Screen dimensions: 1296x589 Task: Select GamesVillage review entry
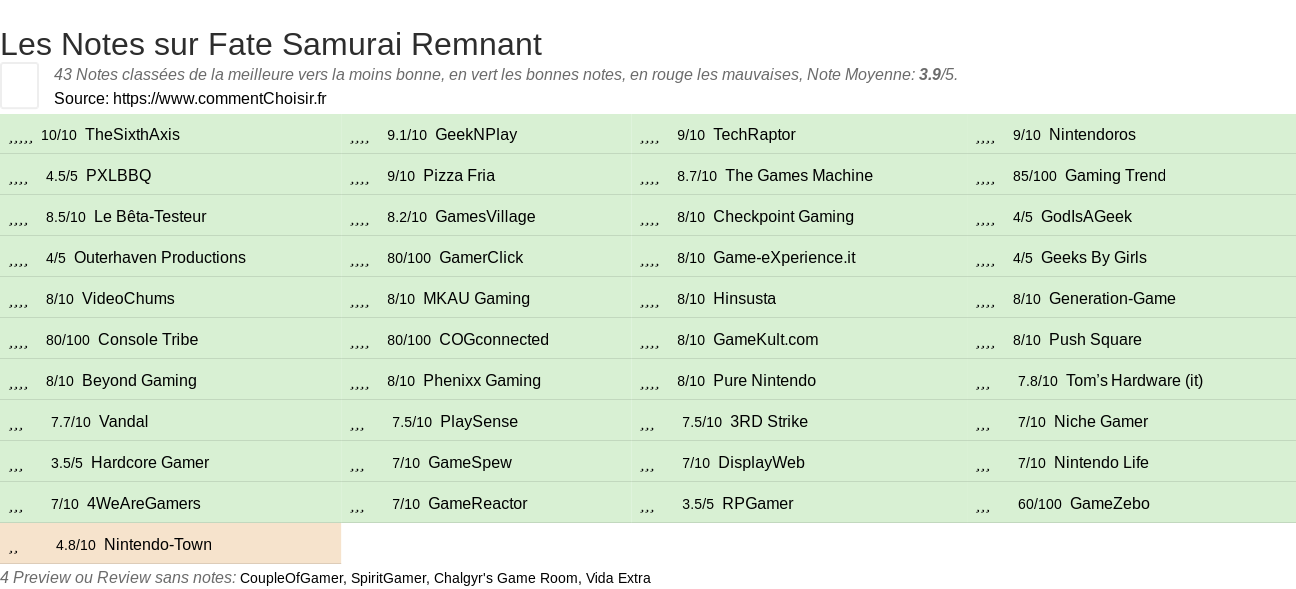point(485,216)
